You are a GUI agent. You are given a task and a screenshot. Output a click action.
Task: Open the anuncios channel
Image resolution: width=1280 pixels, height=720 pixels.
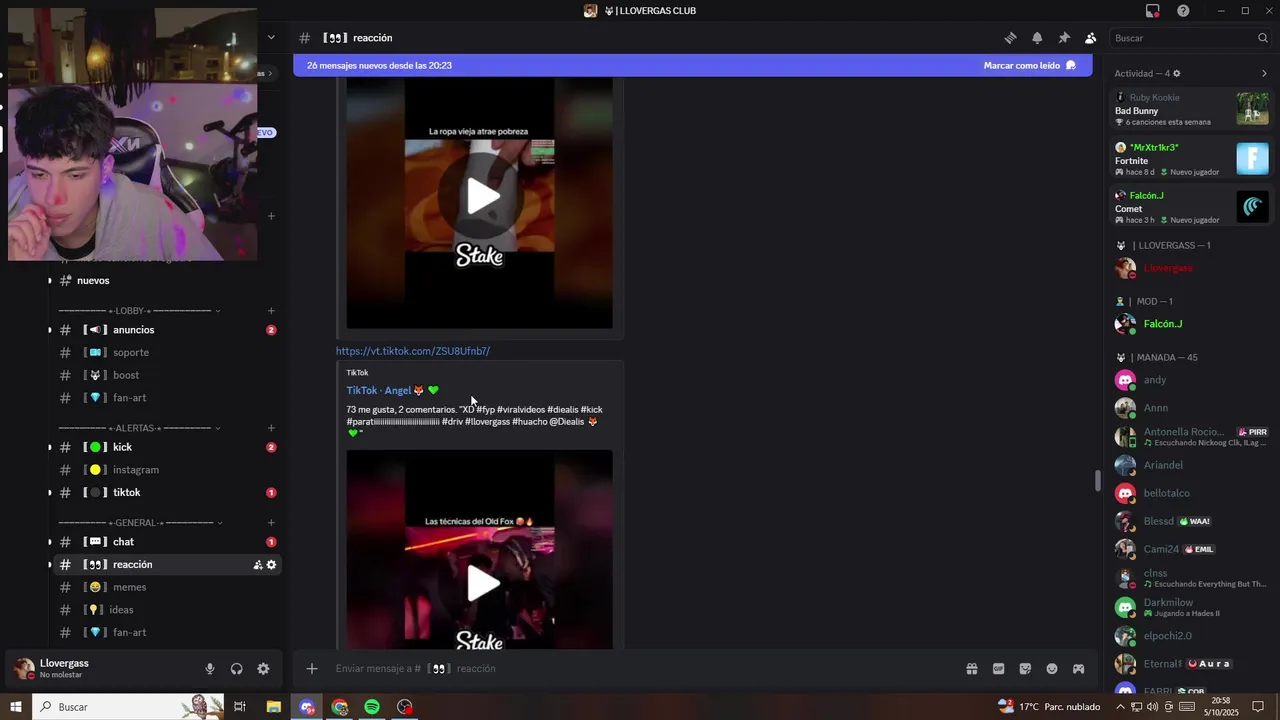click(165, 330)
